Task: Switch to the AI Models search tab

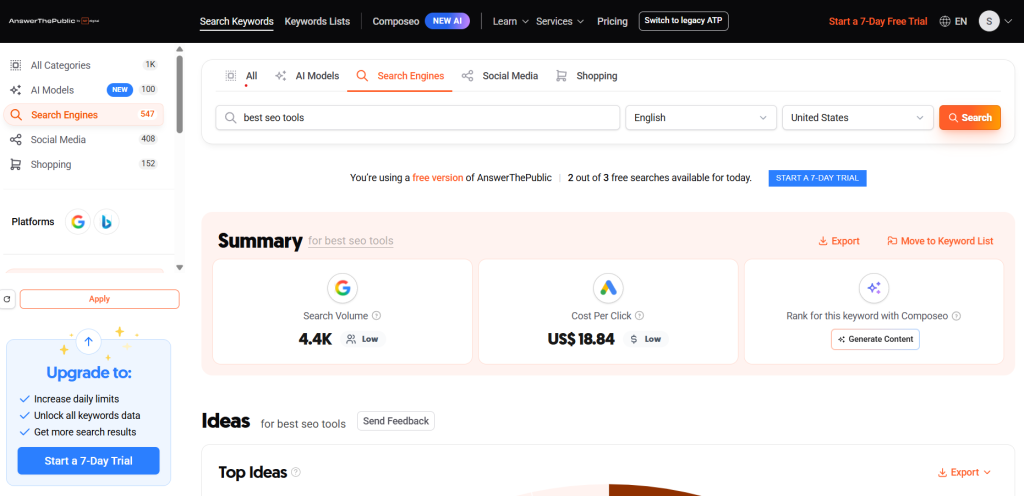Action: tap(307, 76)
